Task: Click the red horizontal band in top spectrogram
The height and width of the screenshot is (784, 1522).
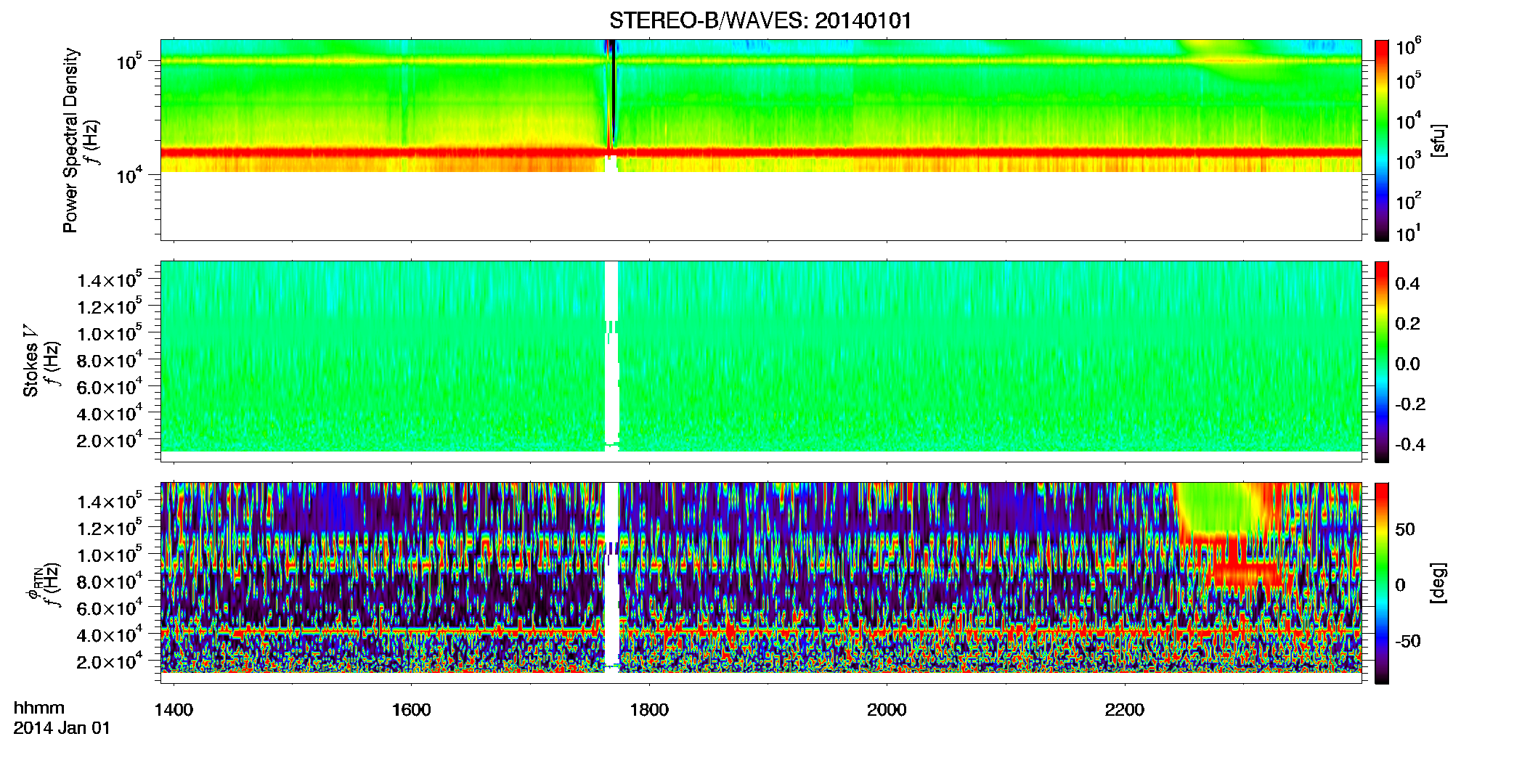Action: coord(760,152)
